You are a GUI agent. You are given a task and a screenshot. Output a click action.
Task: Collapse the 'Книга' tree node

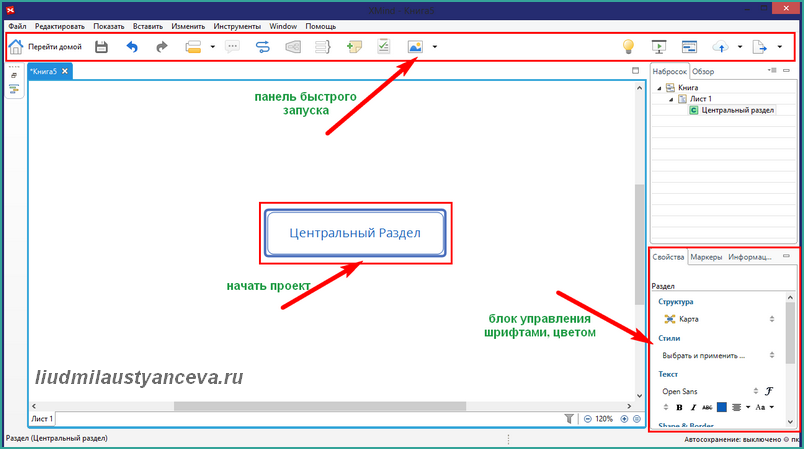[657, 88]
